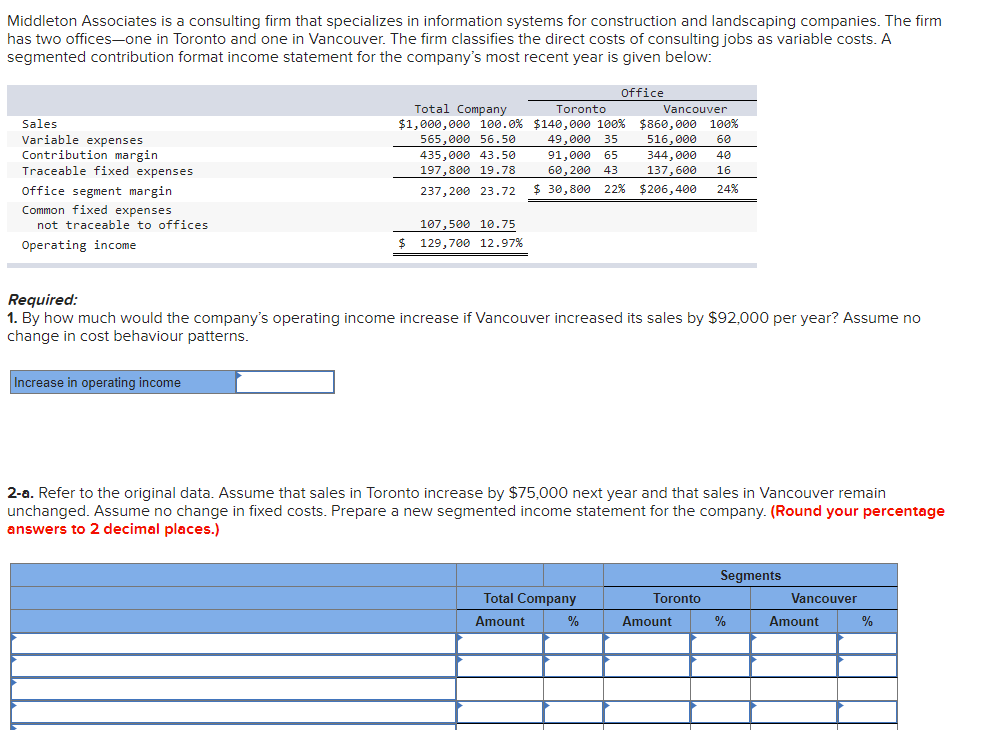Click the 565,000 variable expenses value
The height and width of the screenshot is (730, 1007).
click(444, 139)
